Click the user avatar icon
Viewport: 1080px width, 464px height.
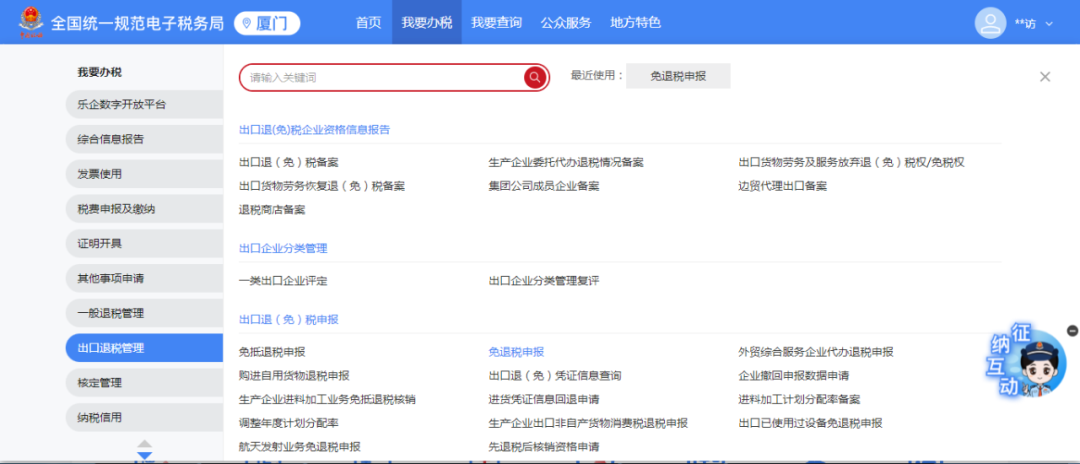(x=990, y=23)
